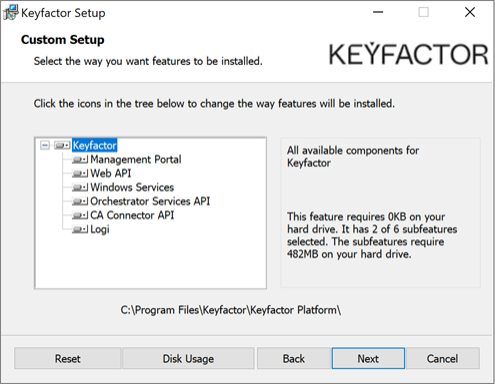Open the Windows Services feature icon dropdown

click(x=80, y=188)
